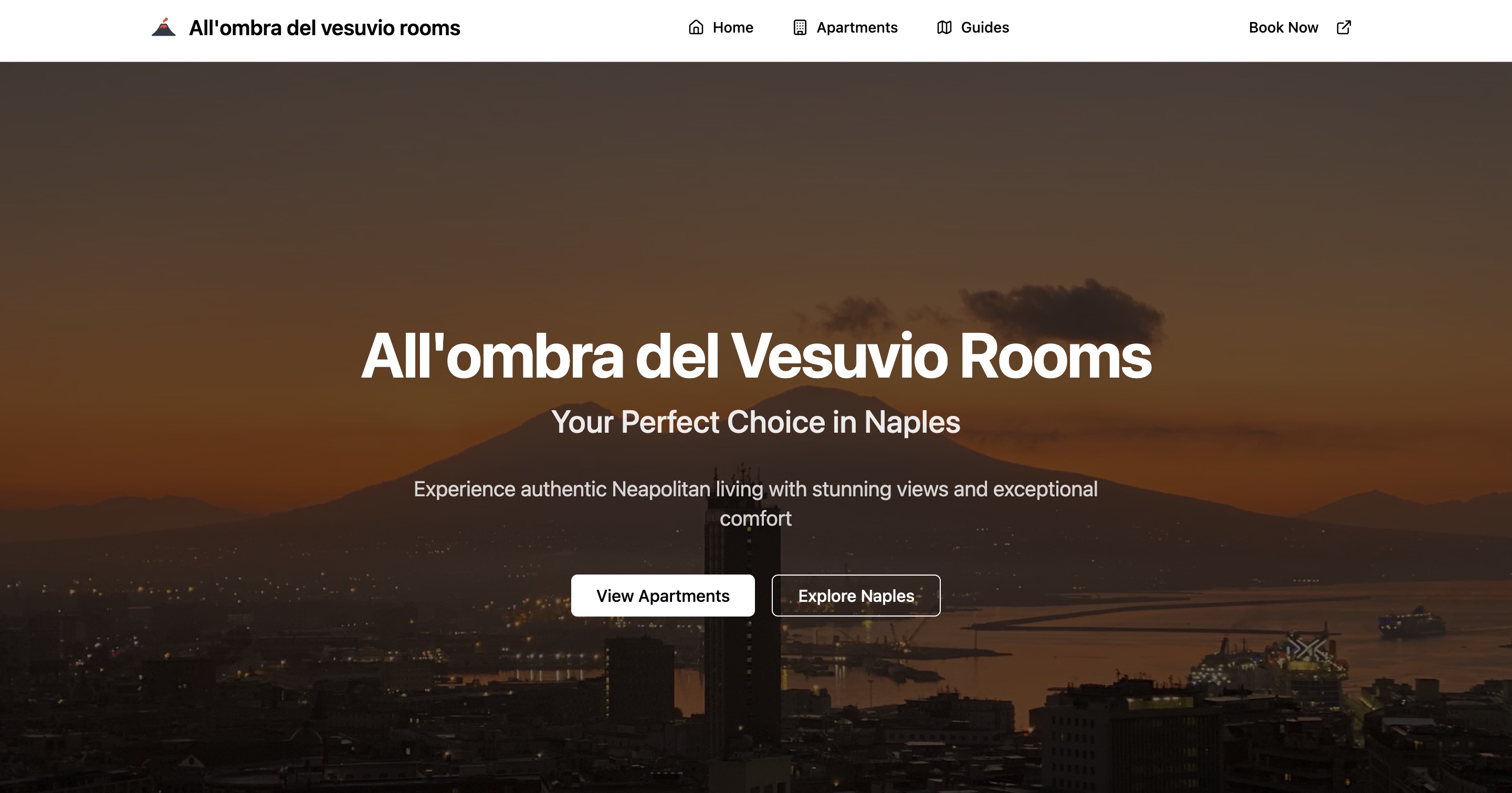
Task: Click the View Apartments button
Action: click(x=663, y=595)
